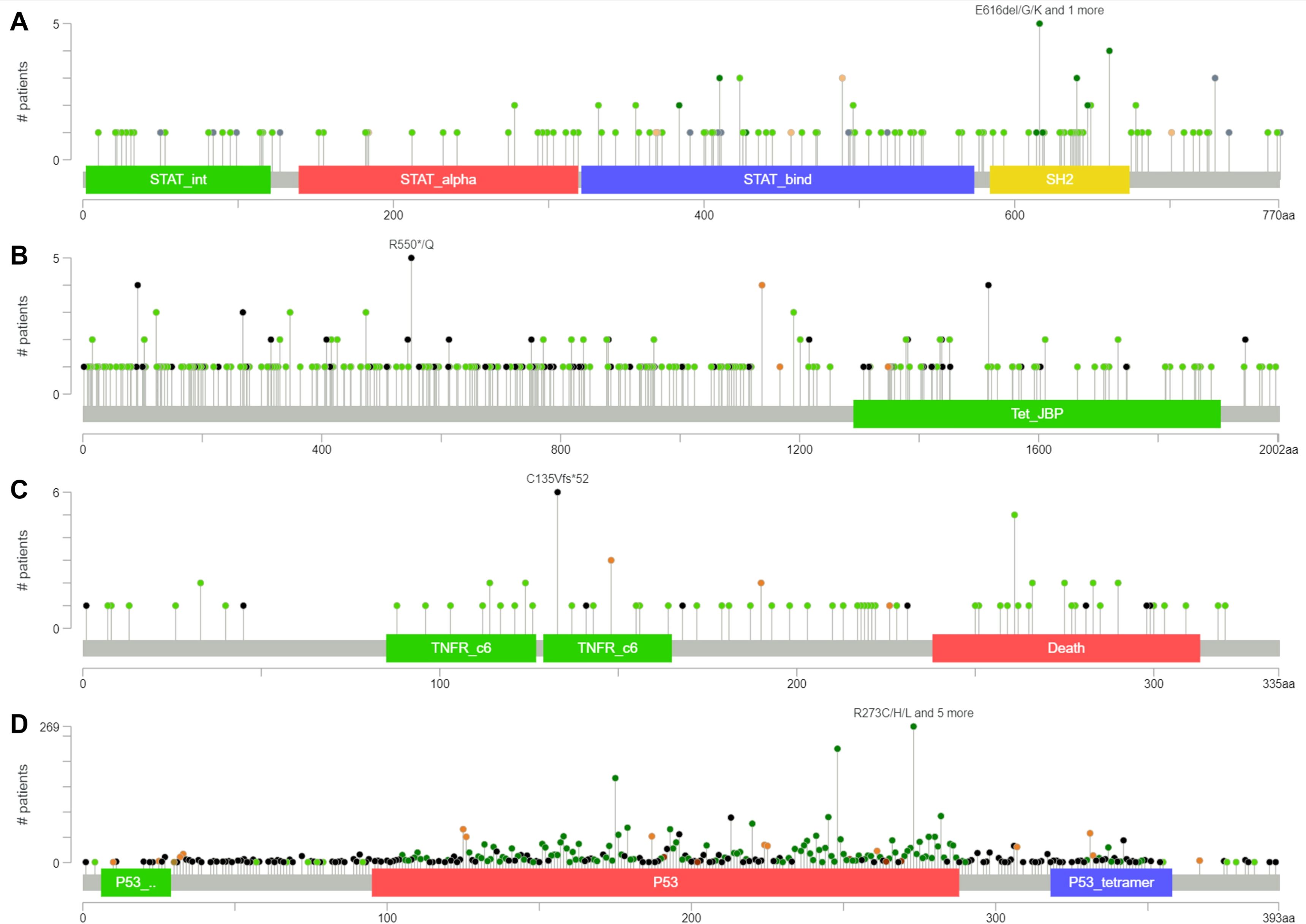Viewport: 1306px width, 924px height.
Task: Click panel label D
Action: (x=19, y=724)
